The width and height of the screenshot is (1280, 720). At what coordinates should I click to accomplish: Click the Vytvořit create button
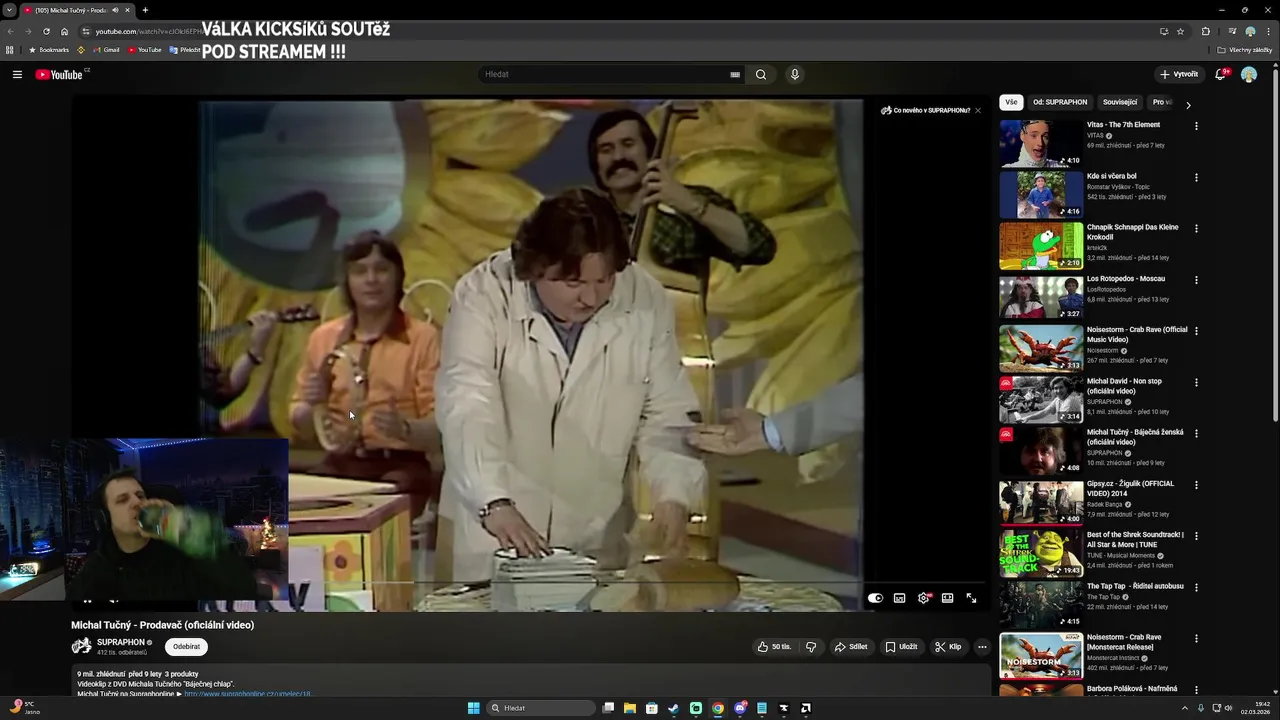[1179, 74]
